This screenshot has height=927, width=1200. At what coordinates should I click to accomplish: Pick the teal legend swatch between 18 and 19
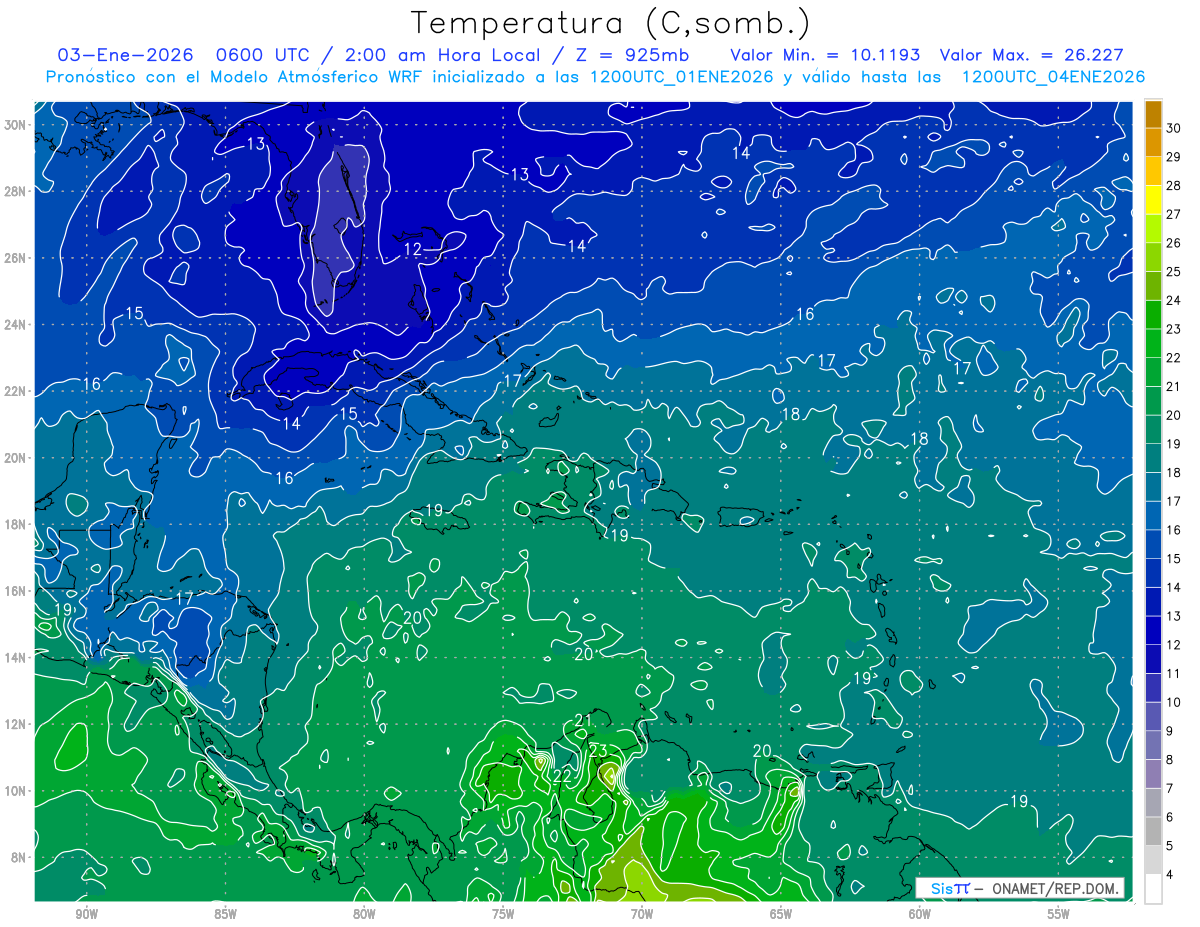1153,459
